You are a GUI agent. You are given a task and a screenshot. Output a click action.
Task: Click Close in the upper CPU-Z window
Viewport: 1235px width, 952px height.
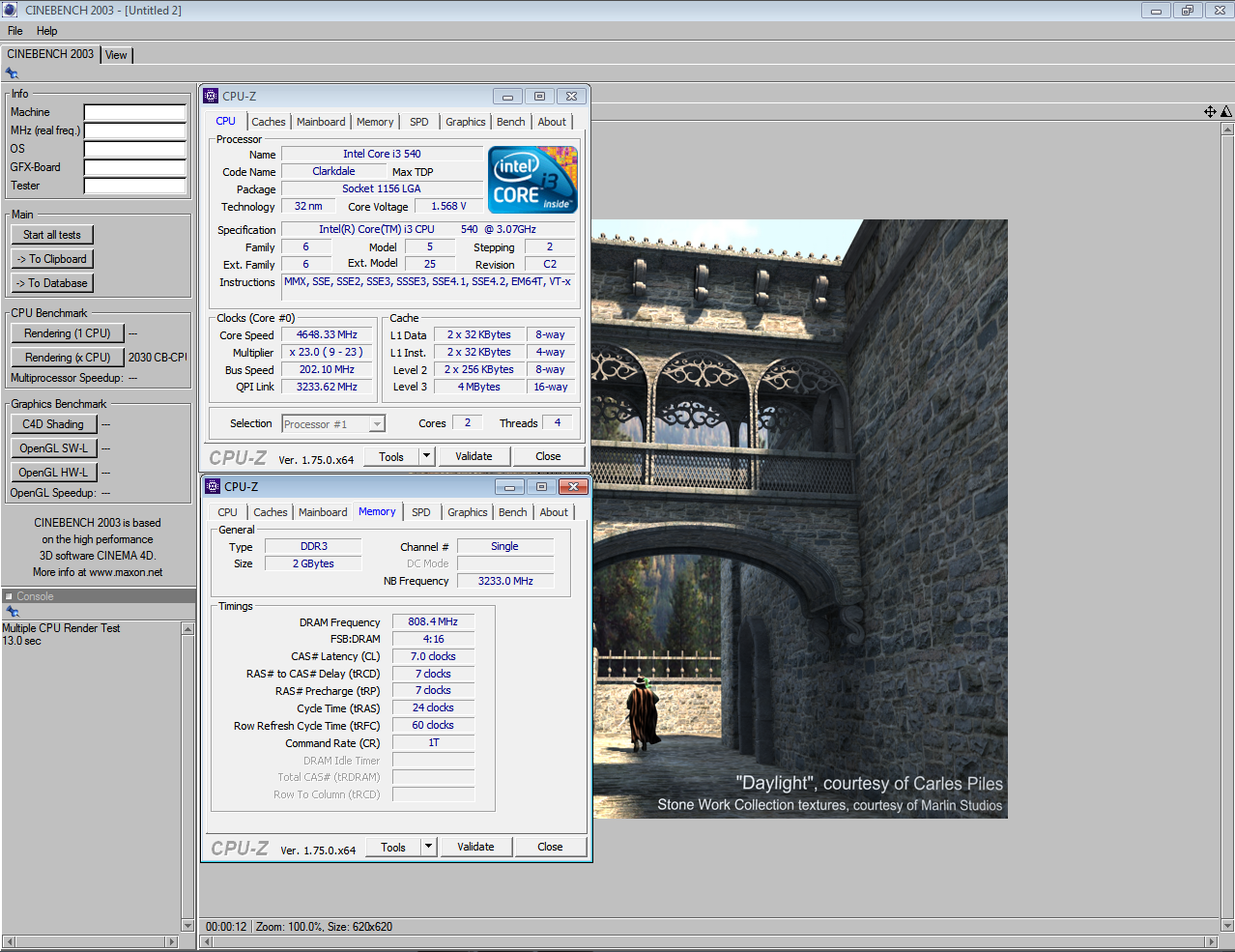click(548, 456)
